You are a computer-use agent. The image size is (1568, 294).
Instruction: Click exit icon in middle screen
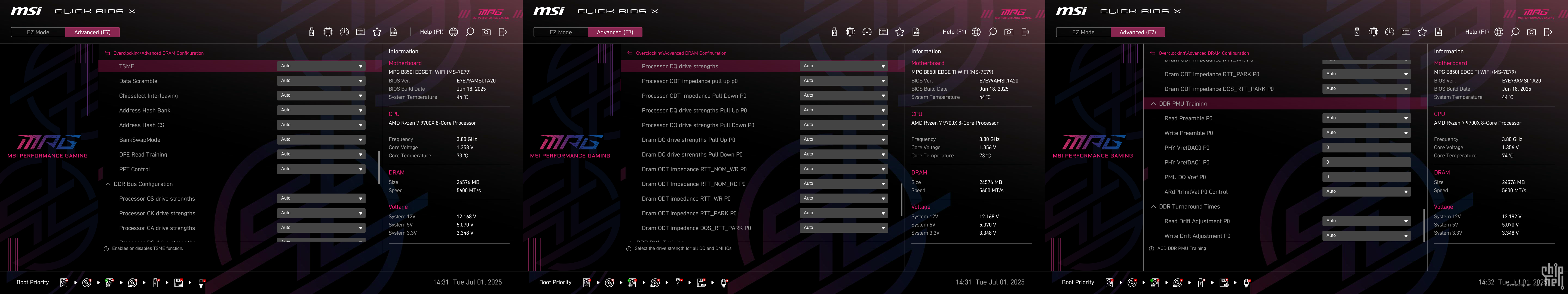(1026, 32)
